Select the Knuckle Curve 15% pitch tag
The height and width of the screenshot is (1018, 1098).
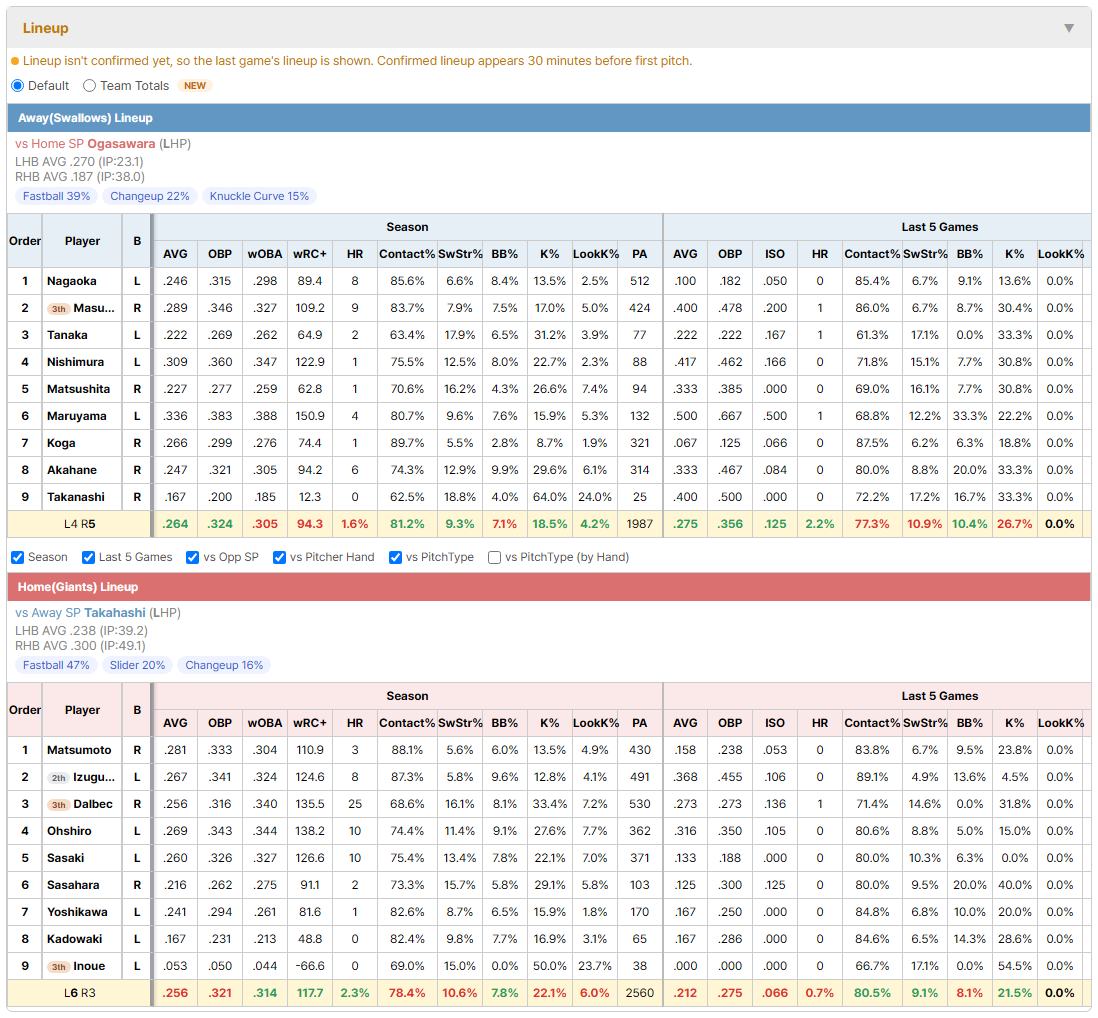click(x=259, y=196)
